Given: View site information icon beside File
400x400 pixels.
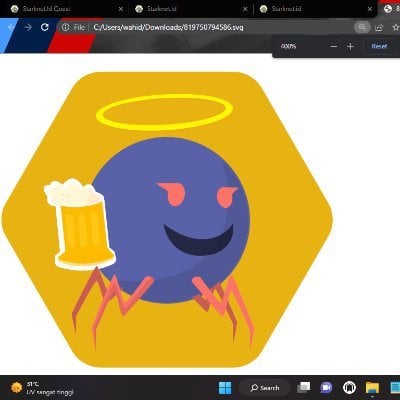Looking at the screenshot, I should point(65,27).
